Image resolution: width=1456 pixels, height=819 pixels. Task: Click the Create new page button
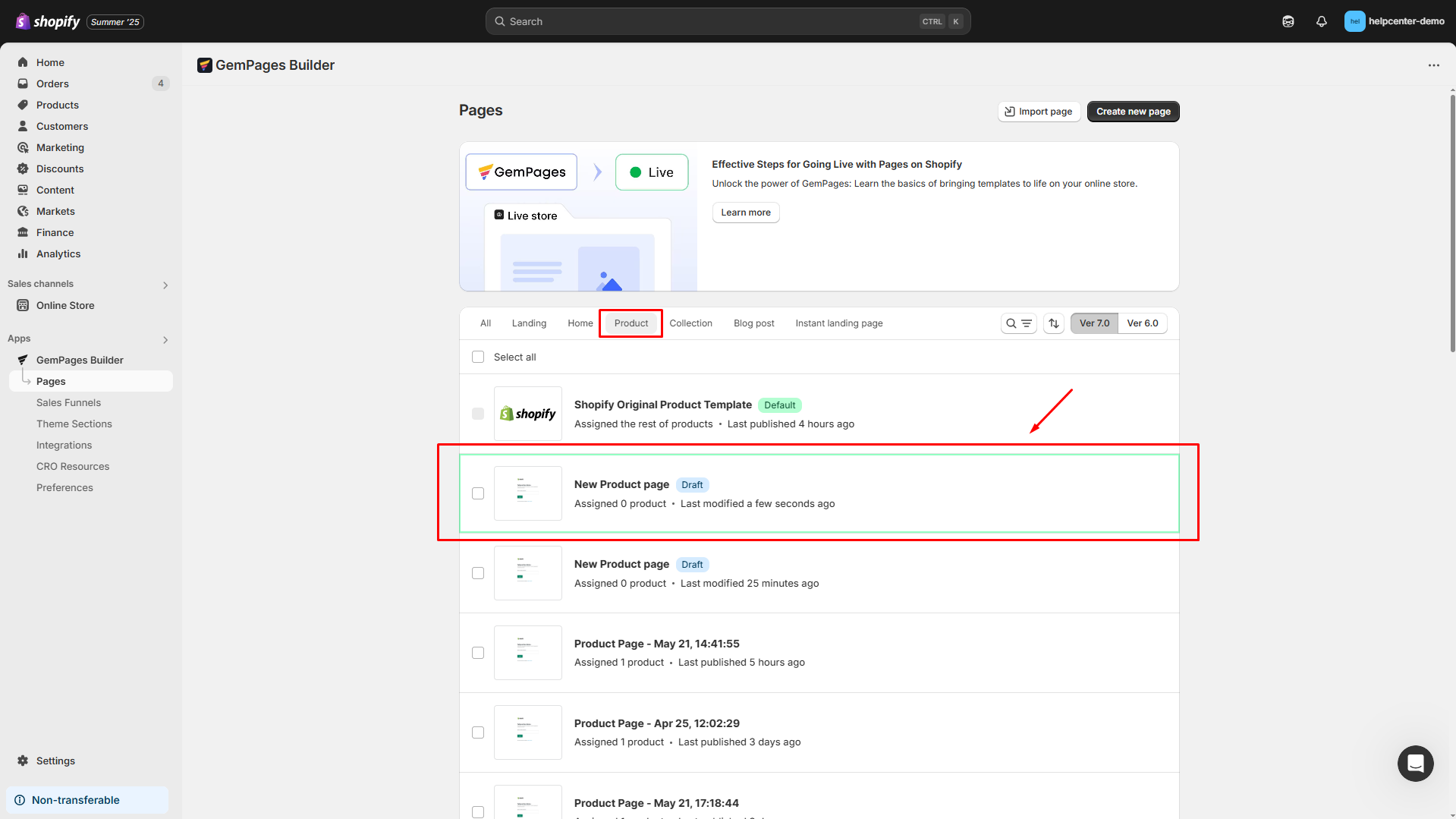coord(1133,112)
